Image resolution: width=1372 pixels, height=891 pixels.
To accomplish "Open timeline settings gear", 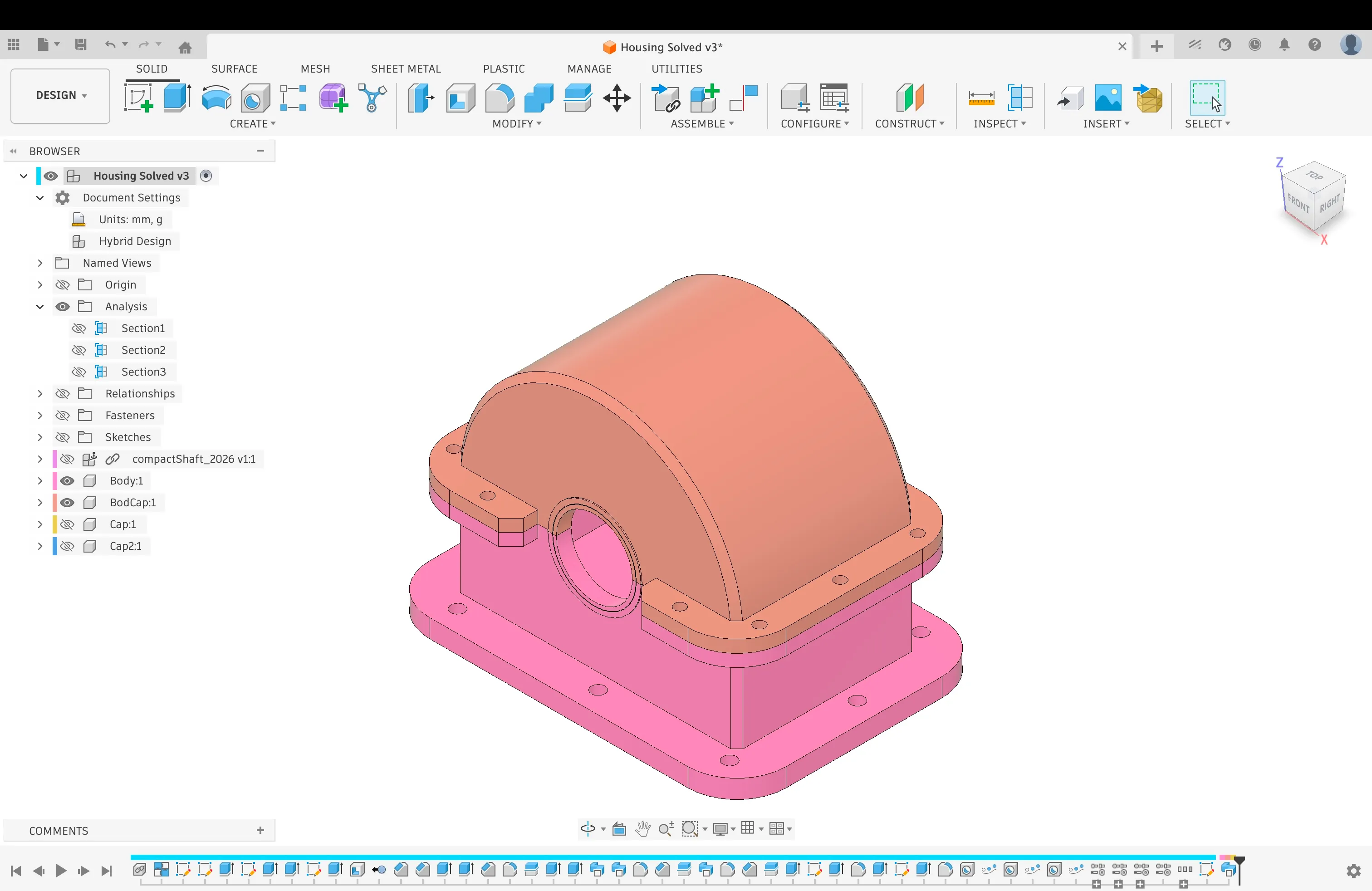I will point(1353,871).
